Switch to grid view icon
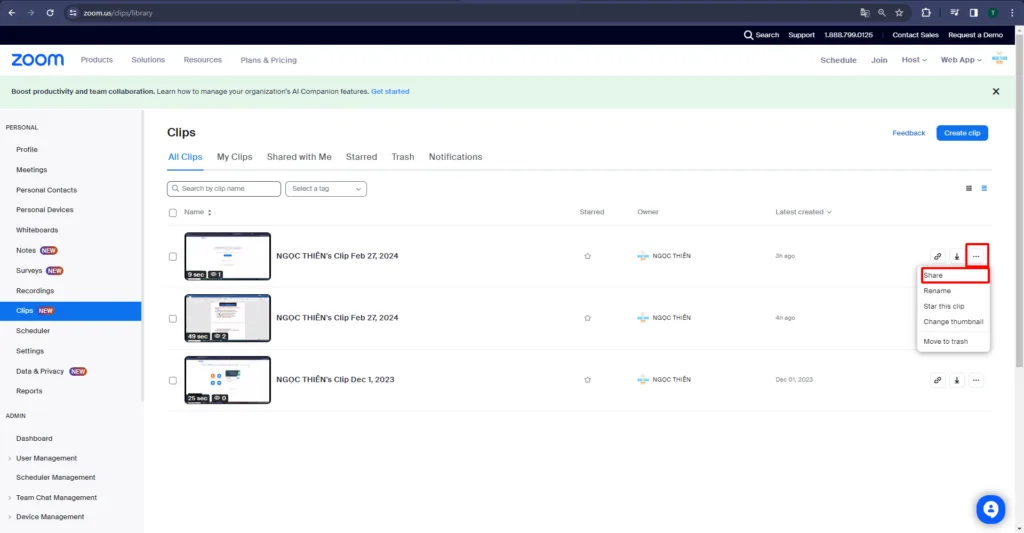The image size is (1024, 533). pos(968,188)
